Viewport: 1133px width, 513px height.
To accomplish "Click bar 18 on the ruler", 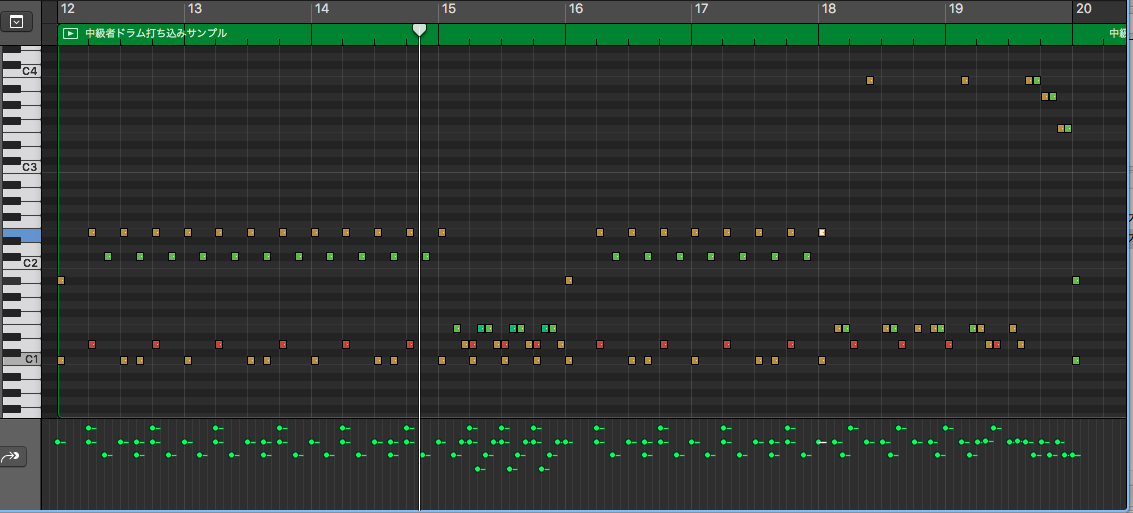I will click(x=829, y=9).
